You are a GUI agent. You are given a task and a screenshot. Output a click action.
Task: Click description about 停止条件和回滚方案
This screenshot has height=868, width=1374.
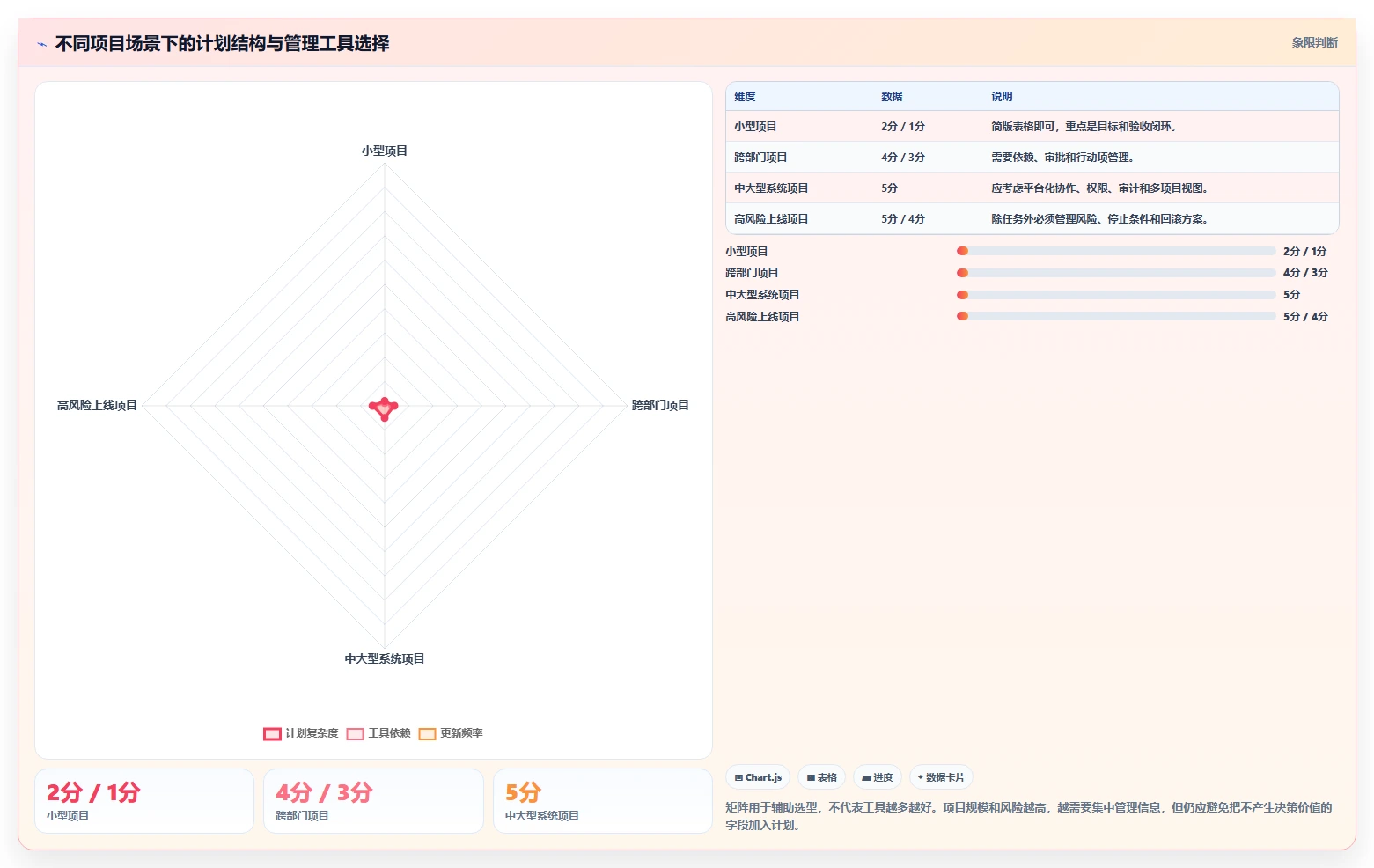click(x=1100, y=219)
